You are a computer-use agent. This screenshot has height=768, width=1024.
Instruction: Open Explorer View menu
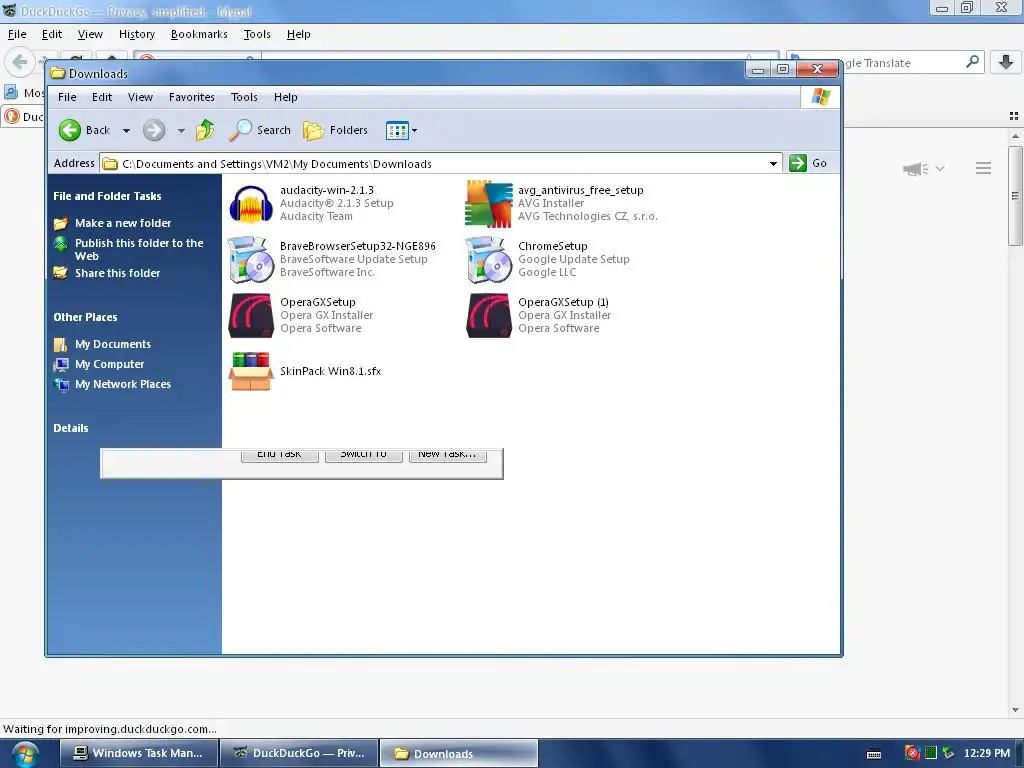pos(140,97)
